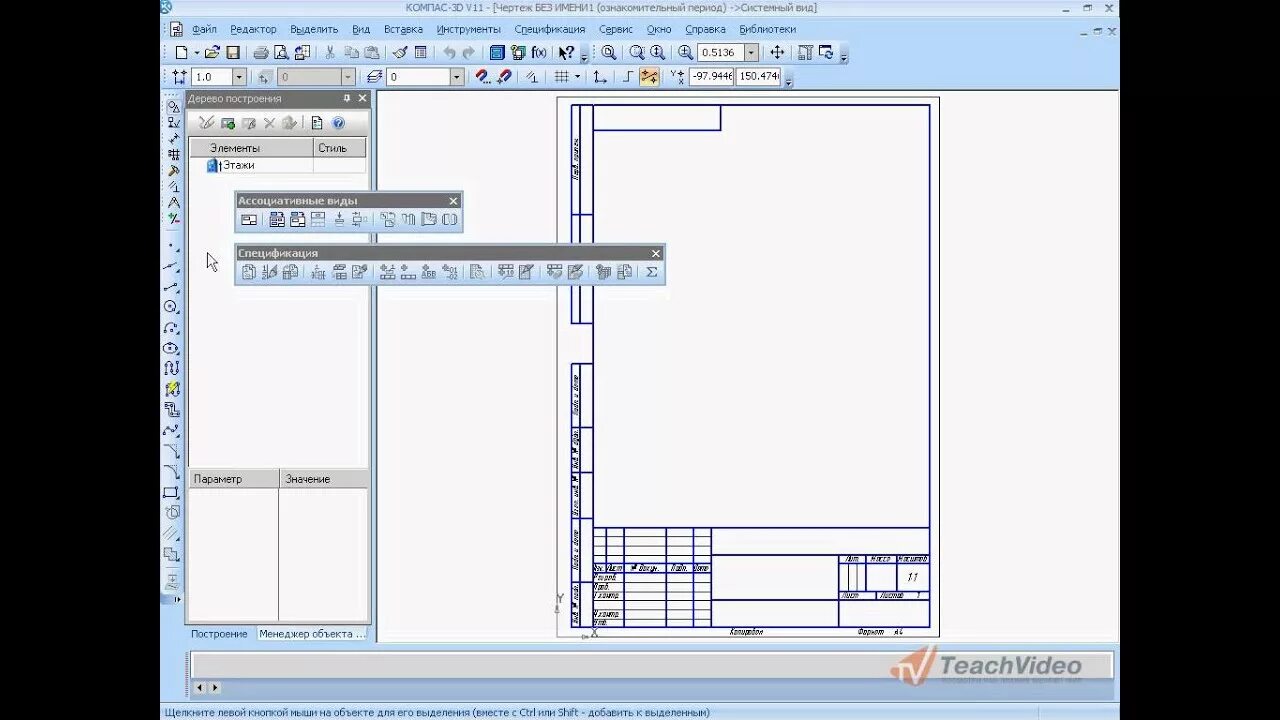1280x720 pixels.
Task: Click the Y coordinate field showing 150.474
Action: [758, 77]
